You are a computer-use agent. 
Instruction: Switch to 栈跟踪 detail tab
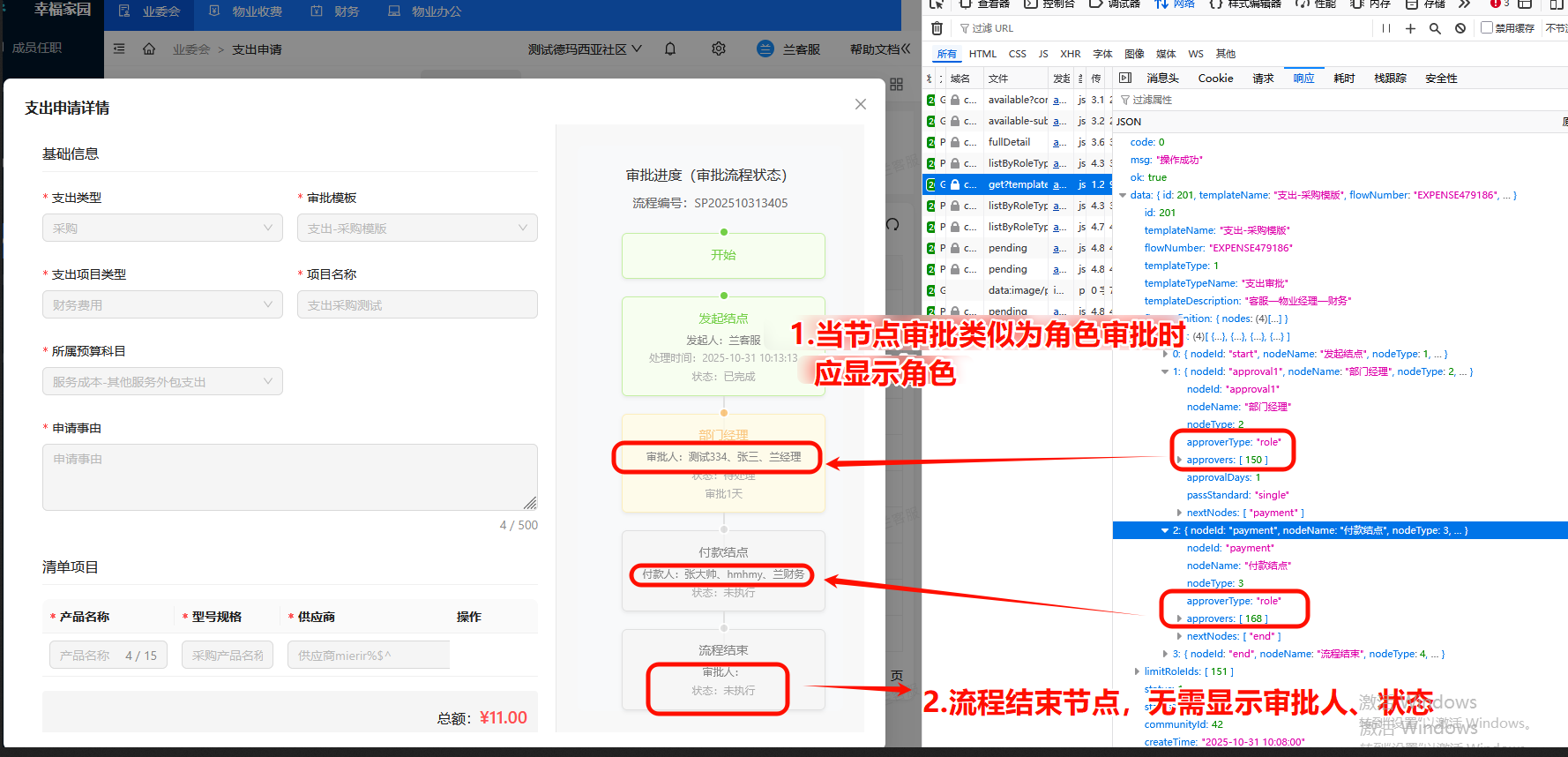click(x=1390, y=78)
